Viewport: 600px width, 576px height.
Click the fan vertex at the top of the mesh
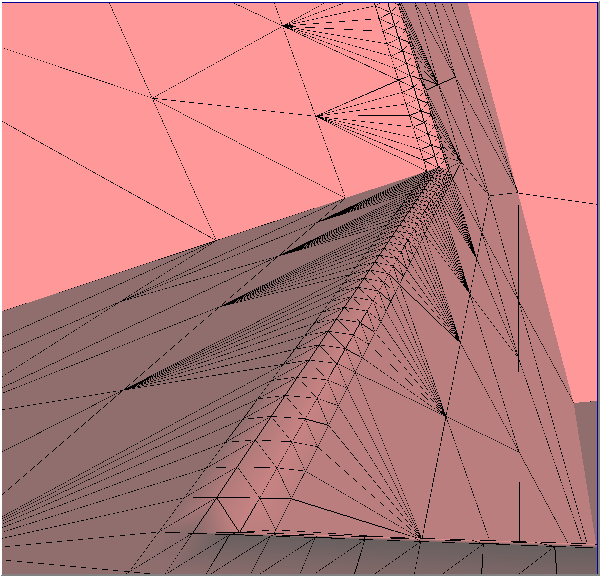point(285,25)
